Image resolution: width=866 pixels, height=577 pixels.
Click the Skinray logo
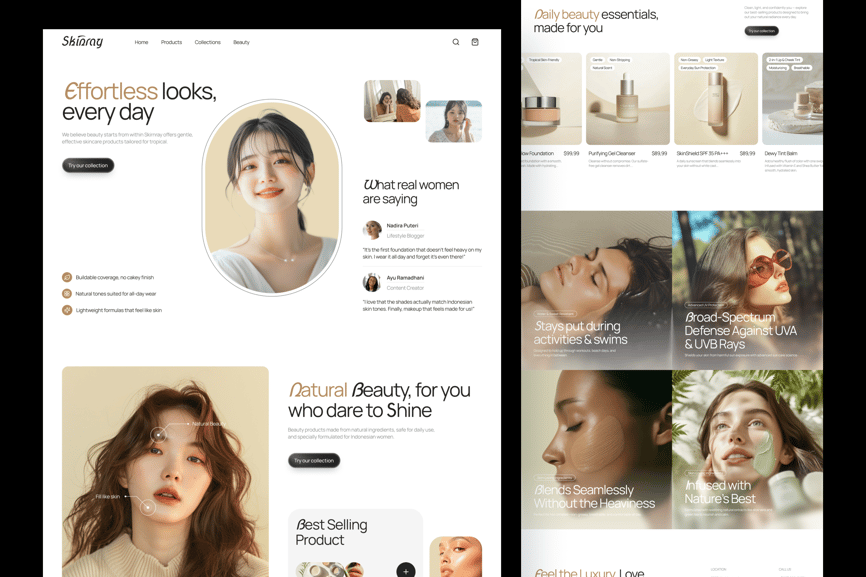point(82,42)
